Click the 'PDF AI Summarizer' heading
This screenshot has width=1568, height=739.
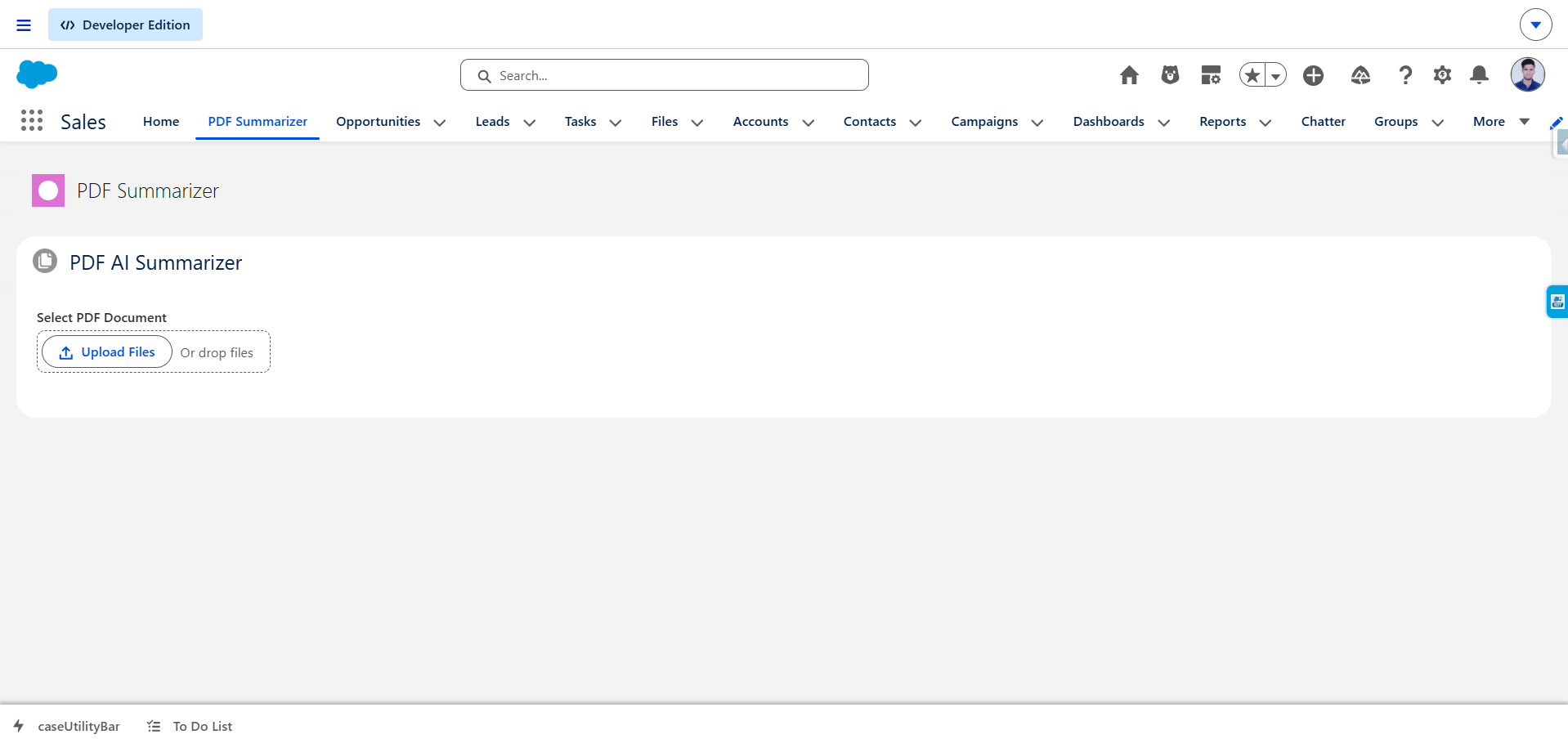tap(155, 262)
